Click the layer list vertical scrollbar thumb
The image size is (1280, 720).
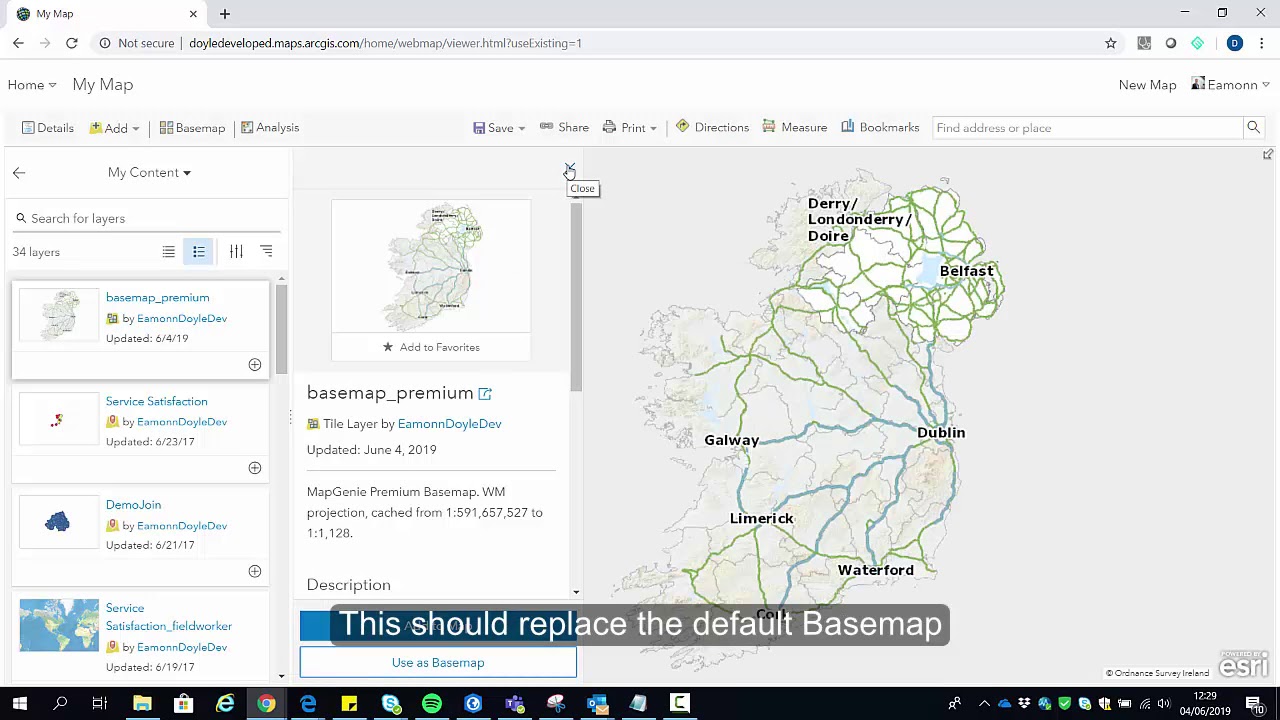click(x=281, y=328)
